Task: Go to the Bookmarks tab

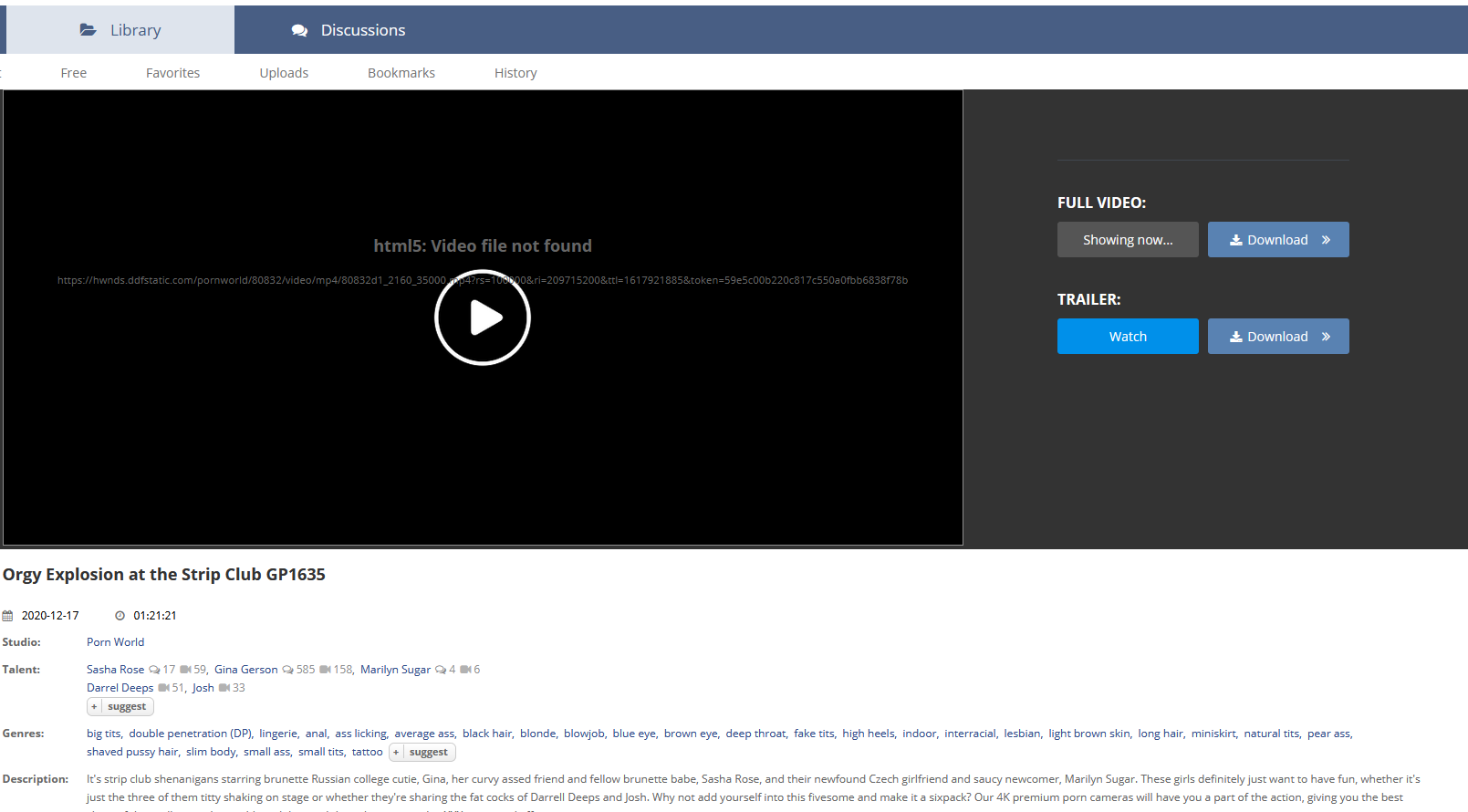Action: coord(401,73)
